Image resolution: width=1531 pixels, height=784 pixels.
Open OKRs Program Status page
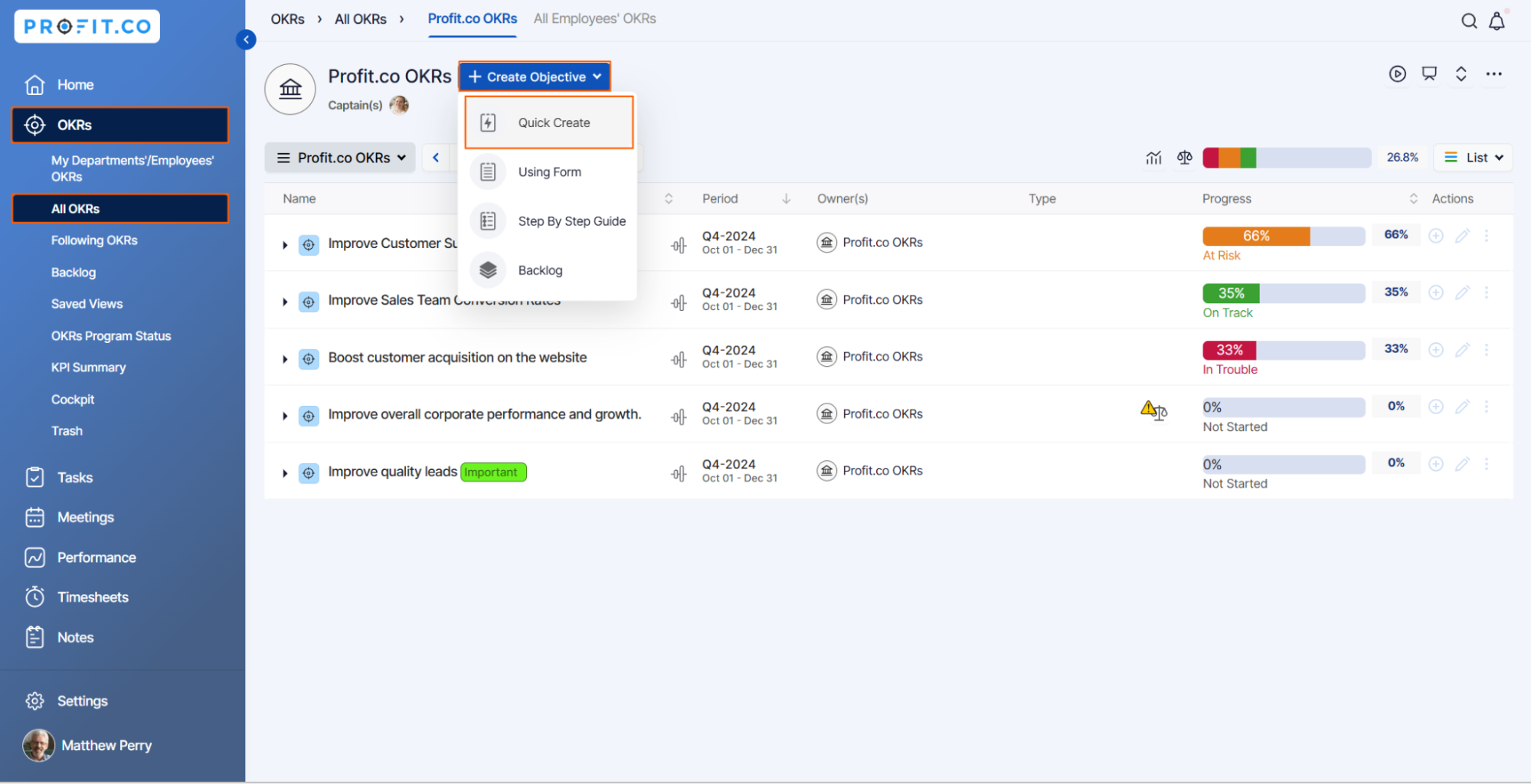coord(111,336)
